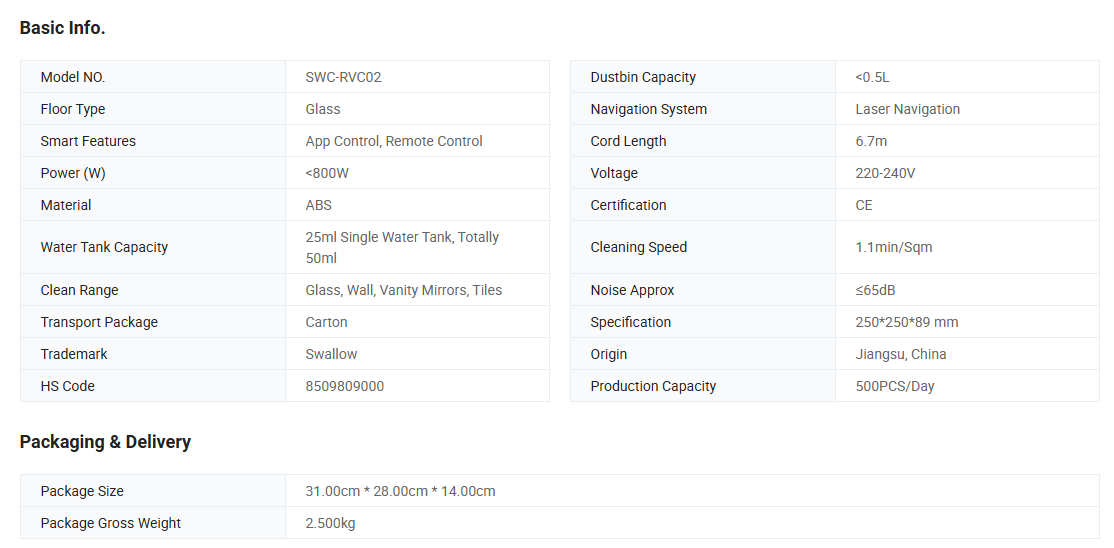Click the Cord Length value 6.7m
This screenshot has height=548, width=1114.
coord(871,141)
